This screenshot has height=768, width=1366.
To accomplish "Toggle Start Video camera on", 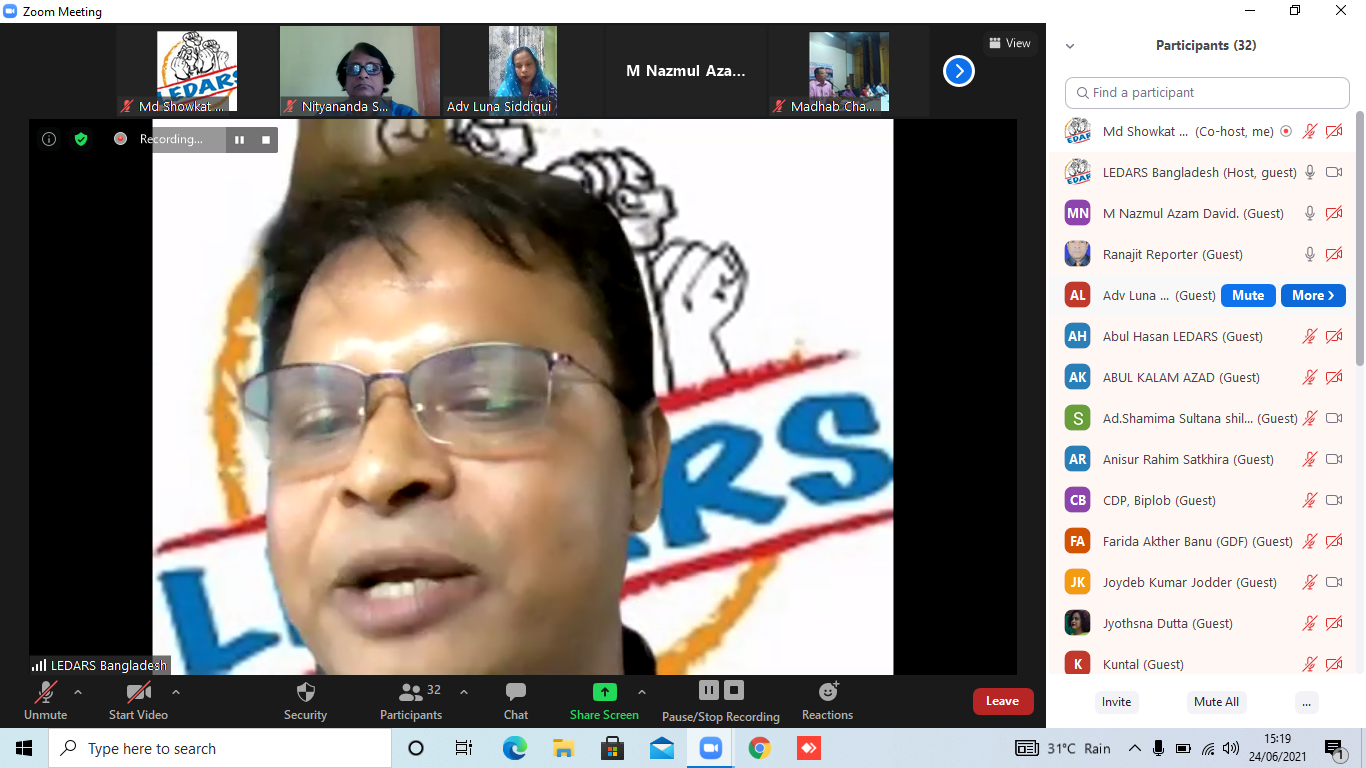I will pyautogui.click(x=138, y=700).
